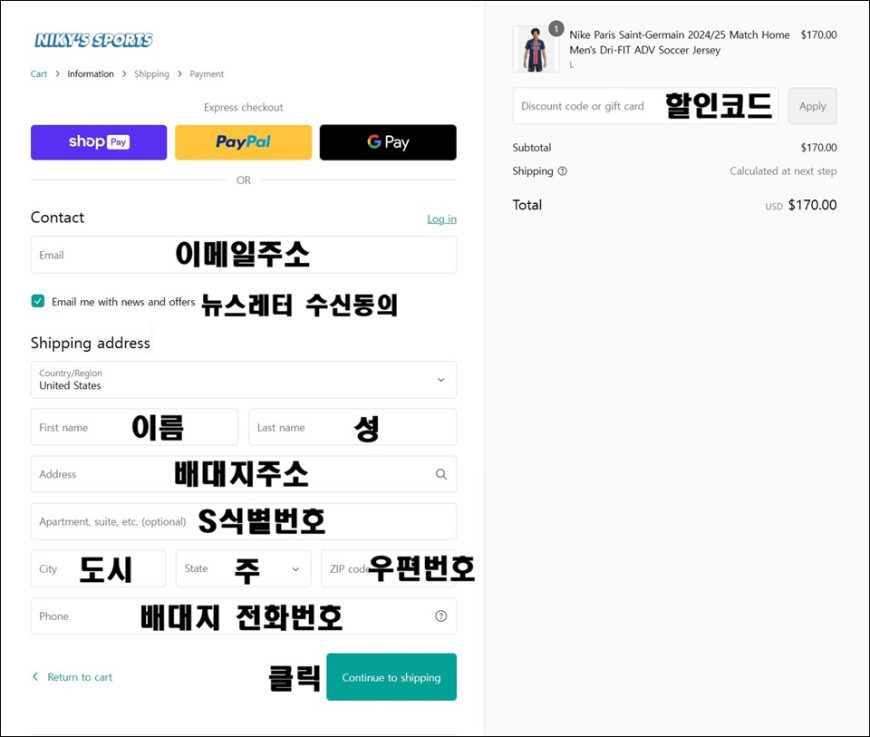
Task: Expand the State dropdown
Action: (244, 568)
